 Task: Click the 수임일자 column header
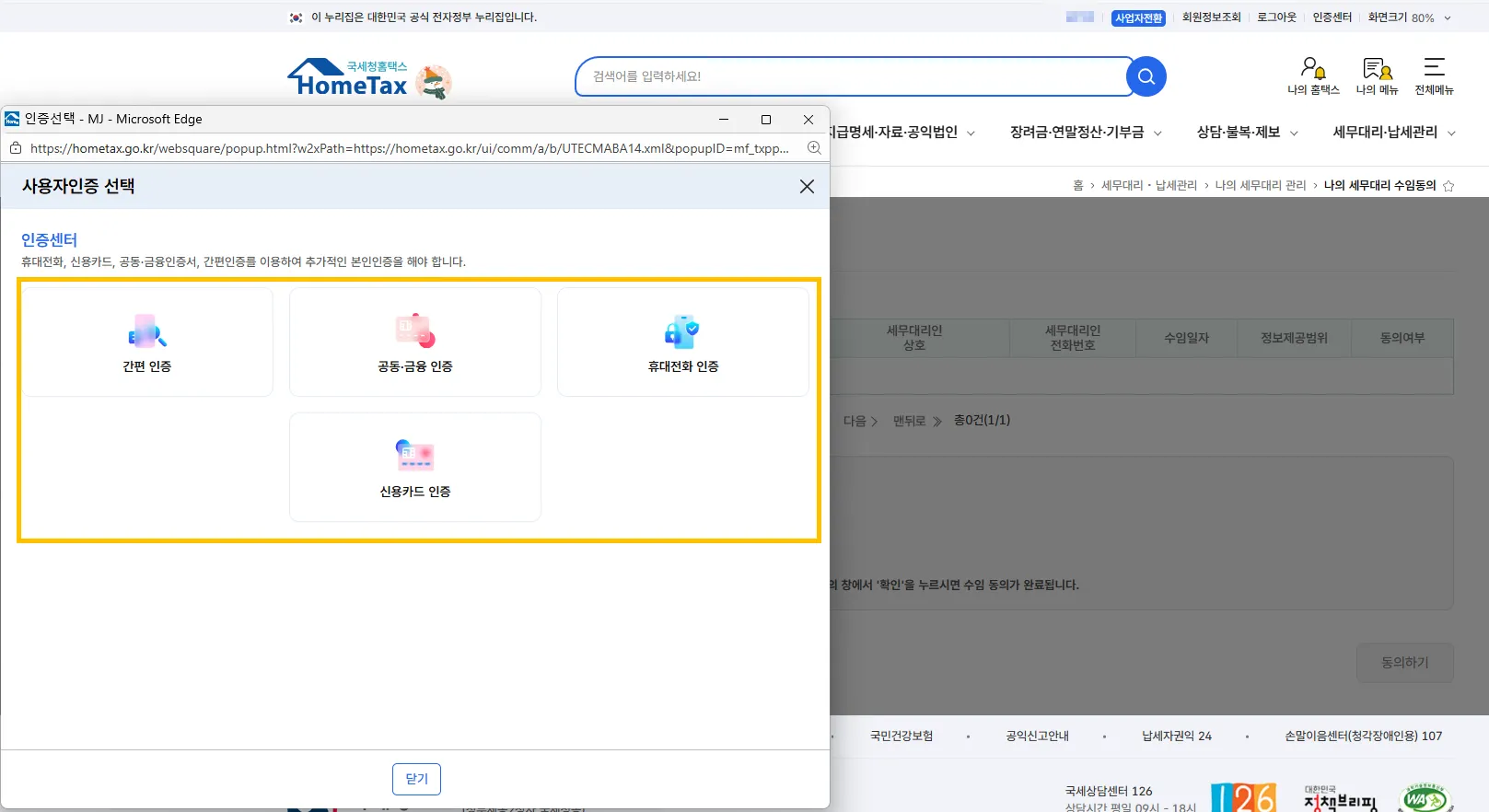(x=1186, y=338)
